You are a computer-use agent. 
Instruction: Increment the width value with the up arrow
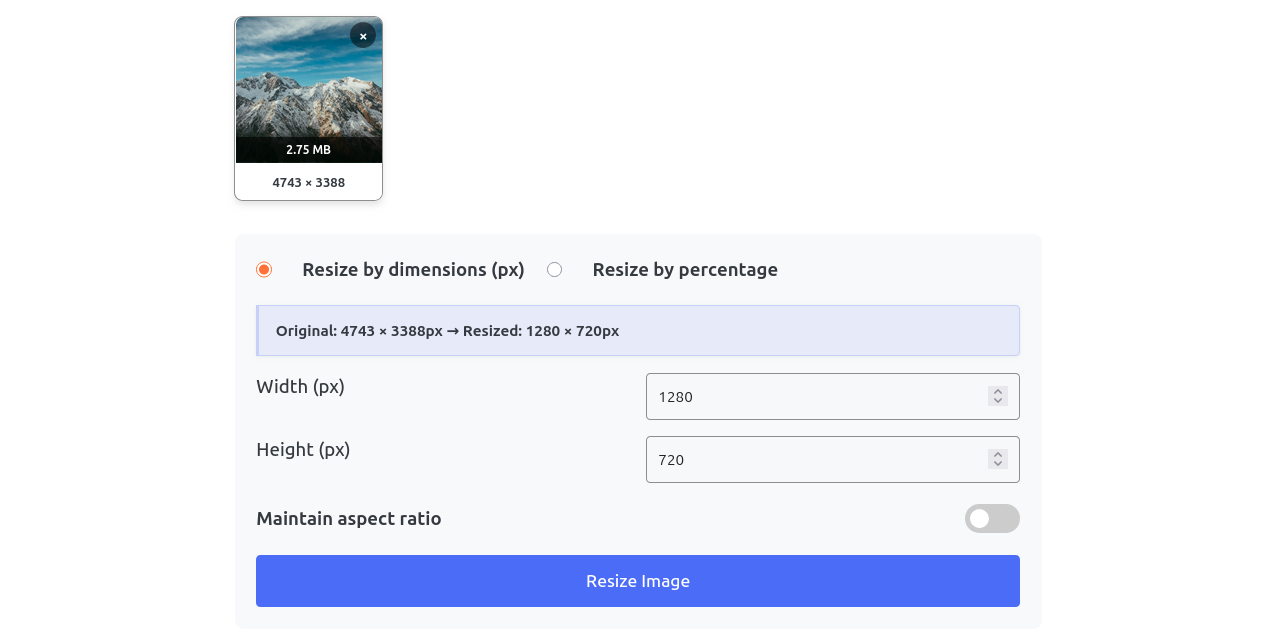coord(996,390)
